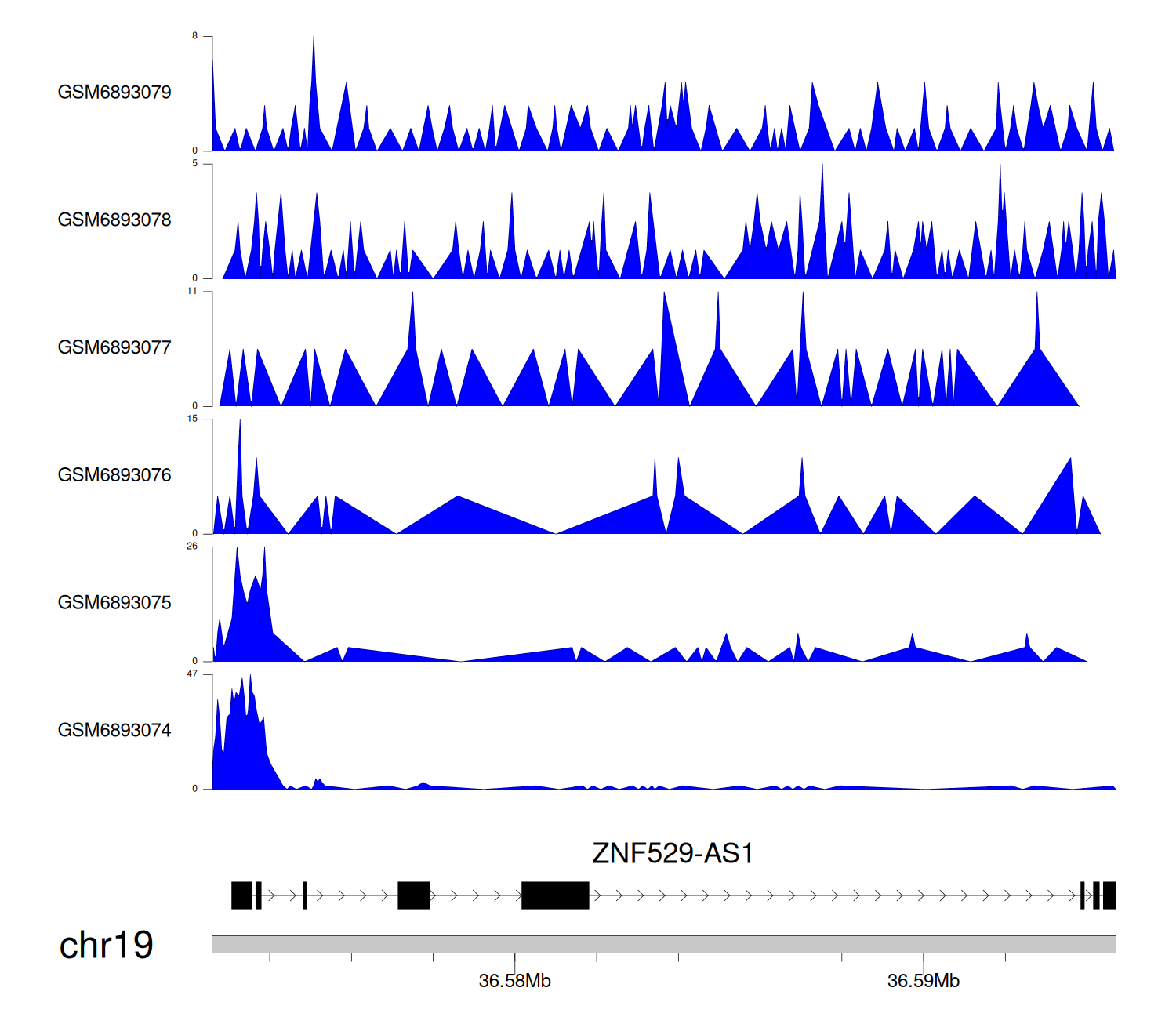
Task: Select the GSM6893078 track label
Action: point(114,220)
